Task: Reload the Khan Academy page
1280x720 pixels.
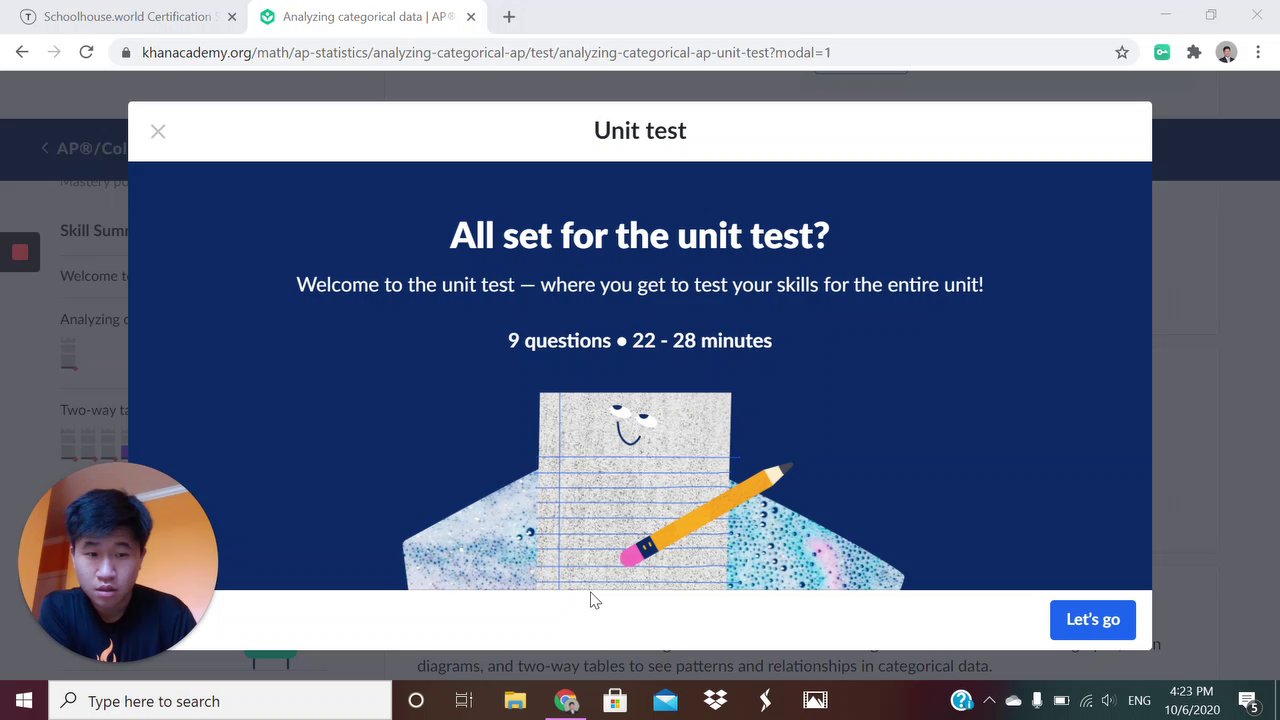Action: [x=86, y=52]
